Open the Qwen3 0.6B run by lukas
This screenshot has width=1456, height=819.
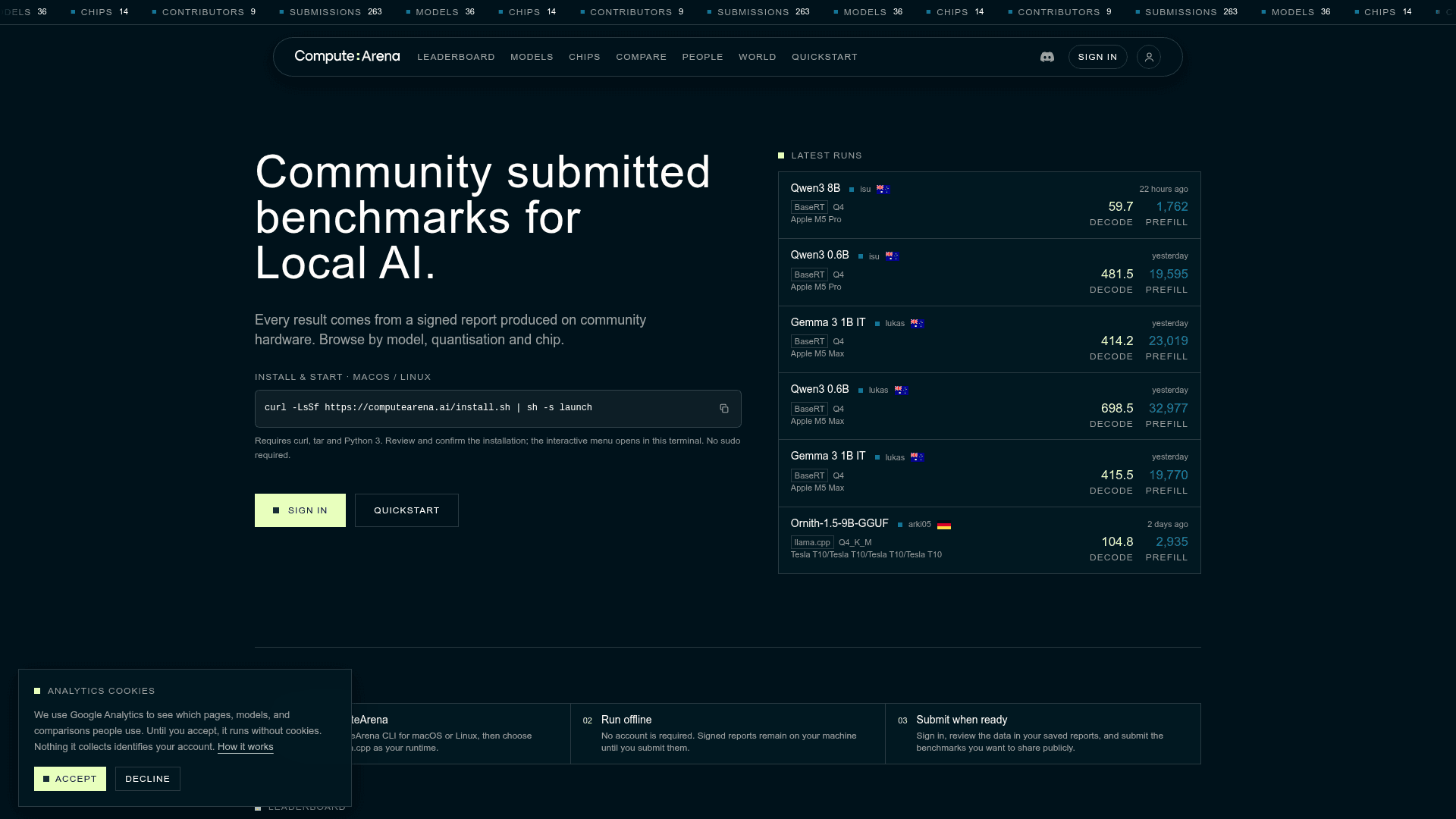[990, 406]
